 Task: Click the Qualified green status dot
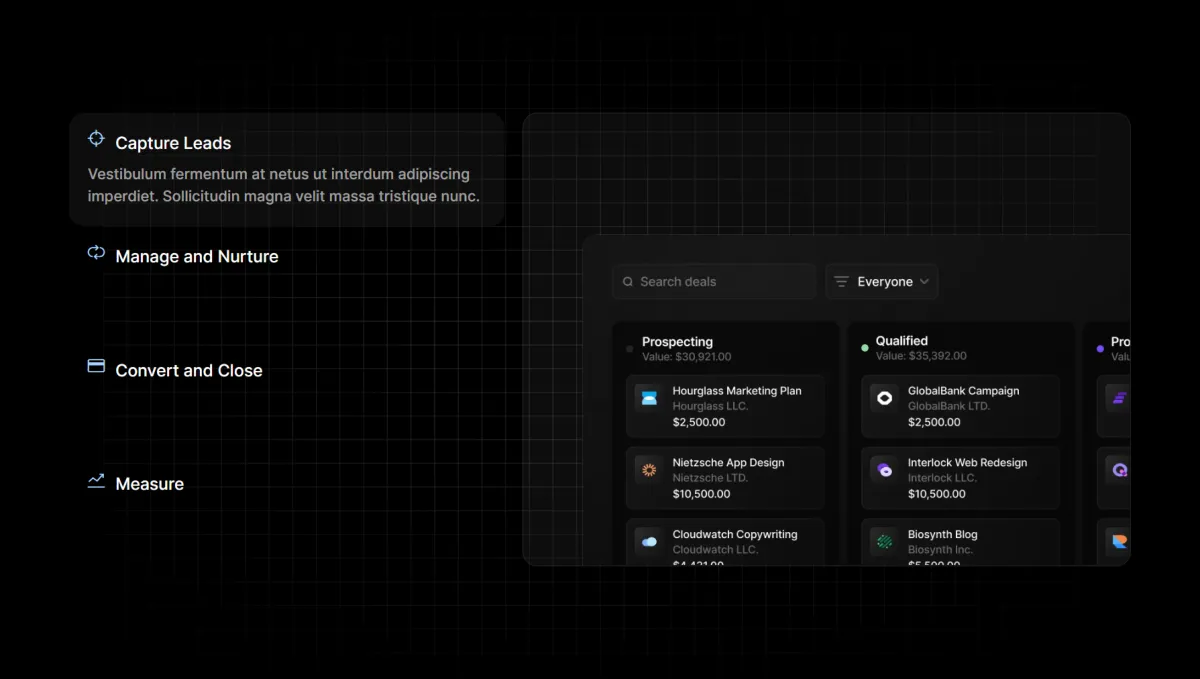865,348
